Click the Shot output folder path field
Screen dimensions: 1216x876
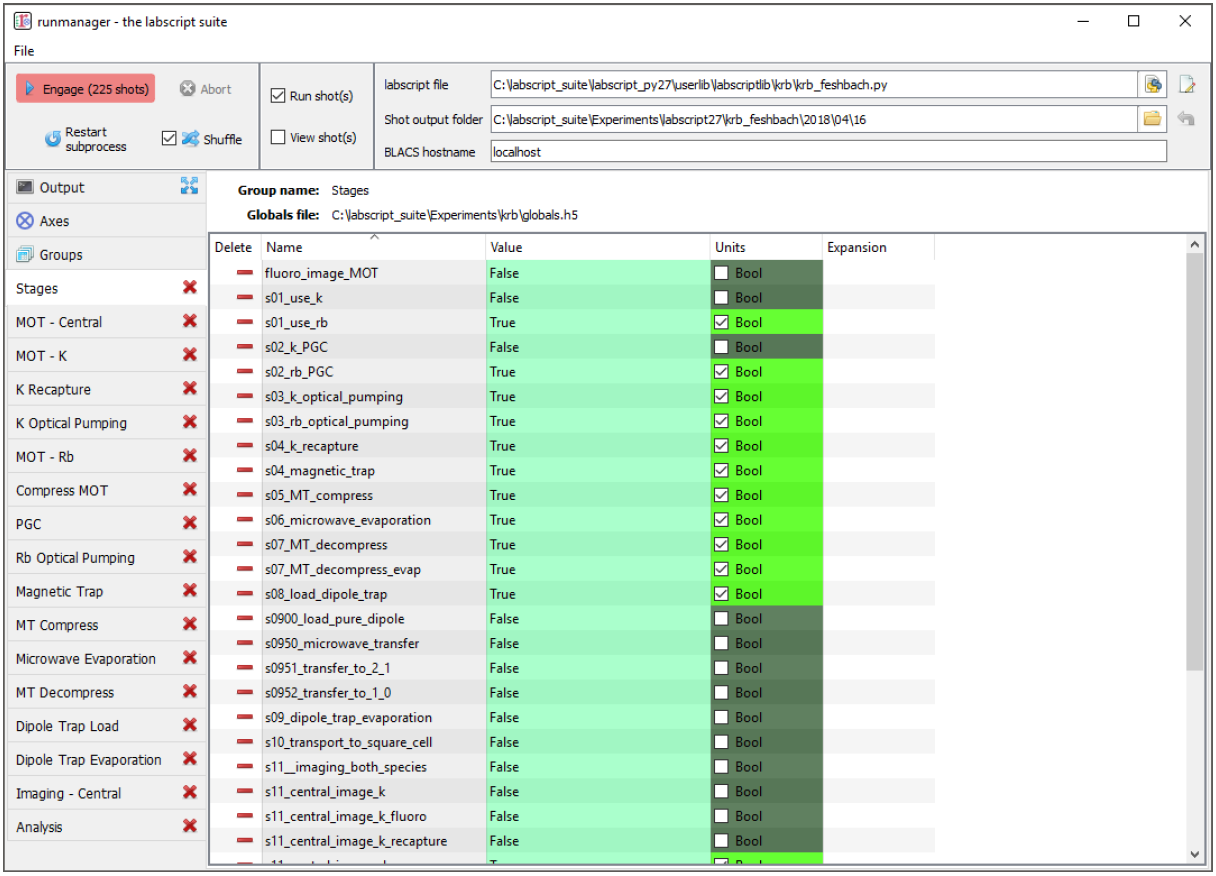[813, 119]
